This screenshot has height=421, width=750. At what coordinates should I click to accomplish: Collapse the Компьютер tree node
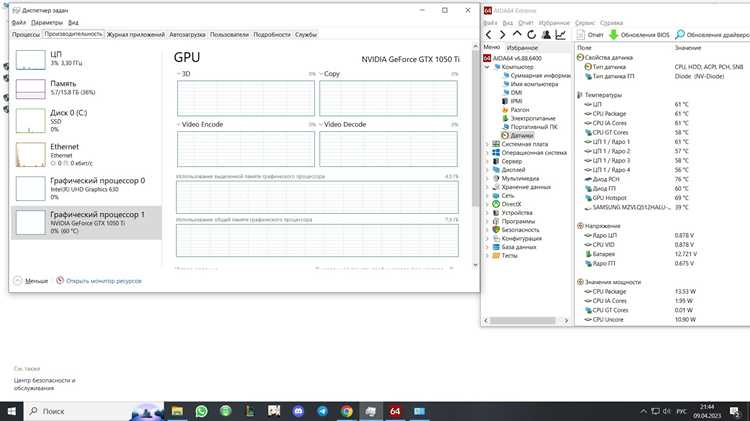(x=487, y=67)
